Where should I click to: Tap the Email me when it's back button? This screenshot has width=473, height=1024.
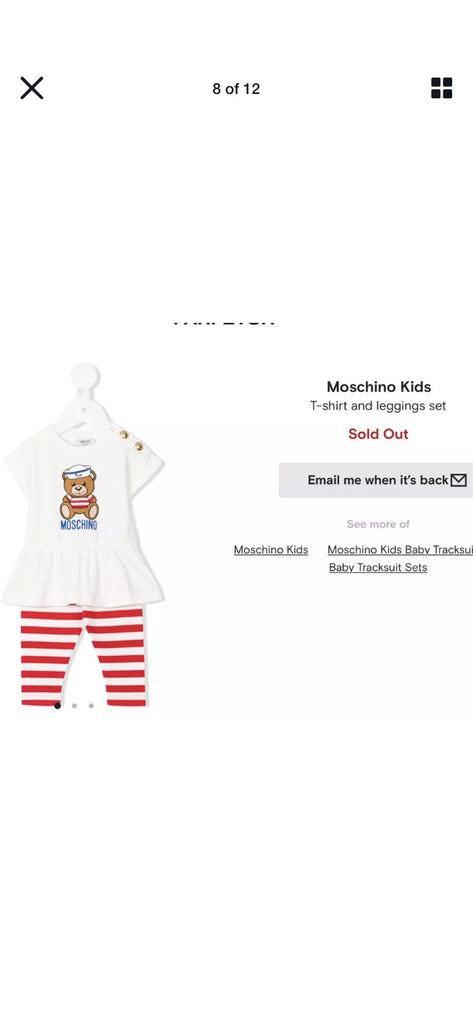(x=376, y=480)
